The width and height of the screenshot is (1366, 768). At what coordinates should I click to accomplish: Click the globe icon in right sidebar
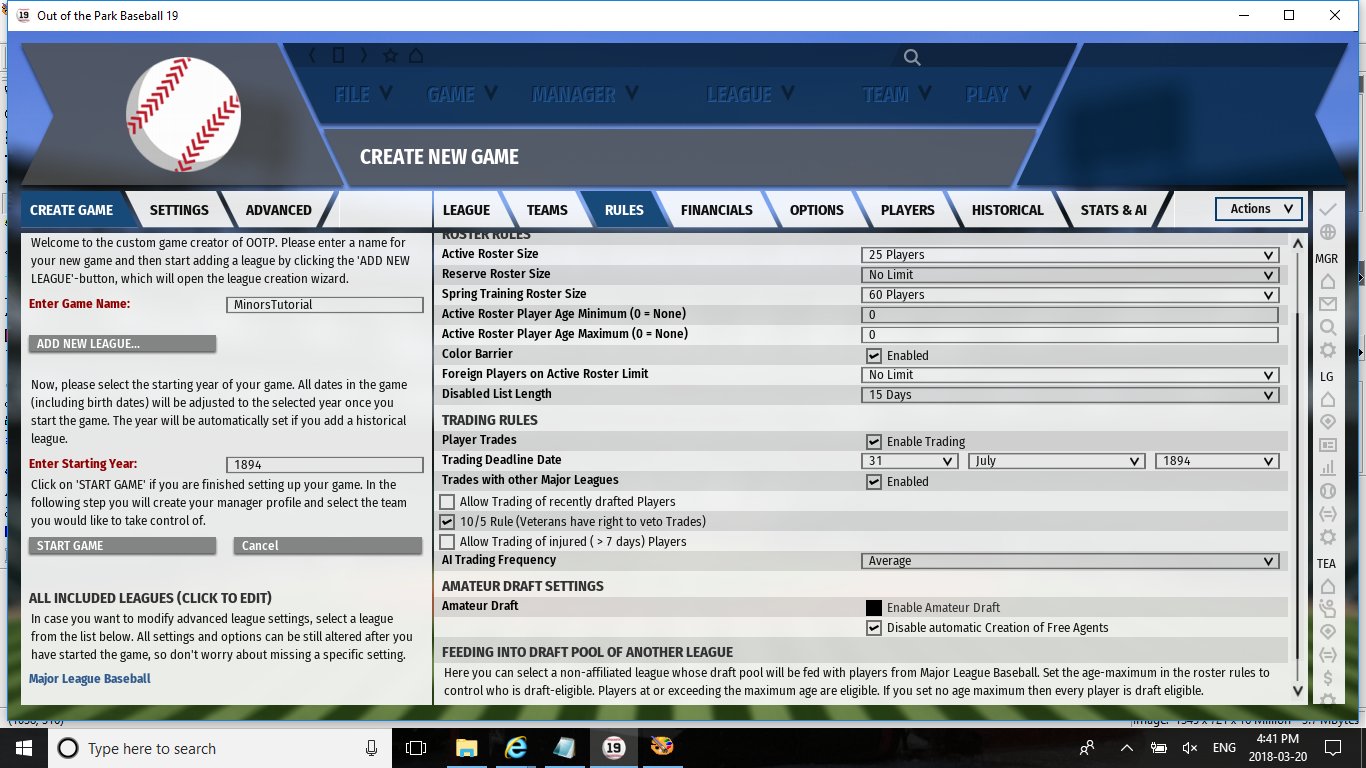(1327, 233)
